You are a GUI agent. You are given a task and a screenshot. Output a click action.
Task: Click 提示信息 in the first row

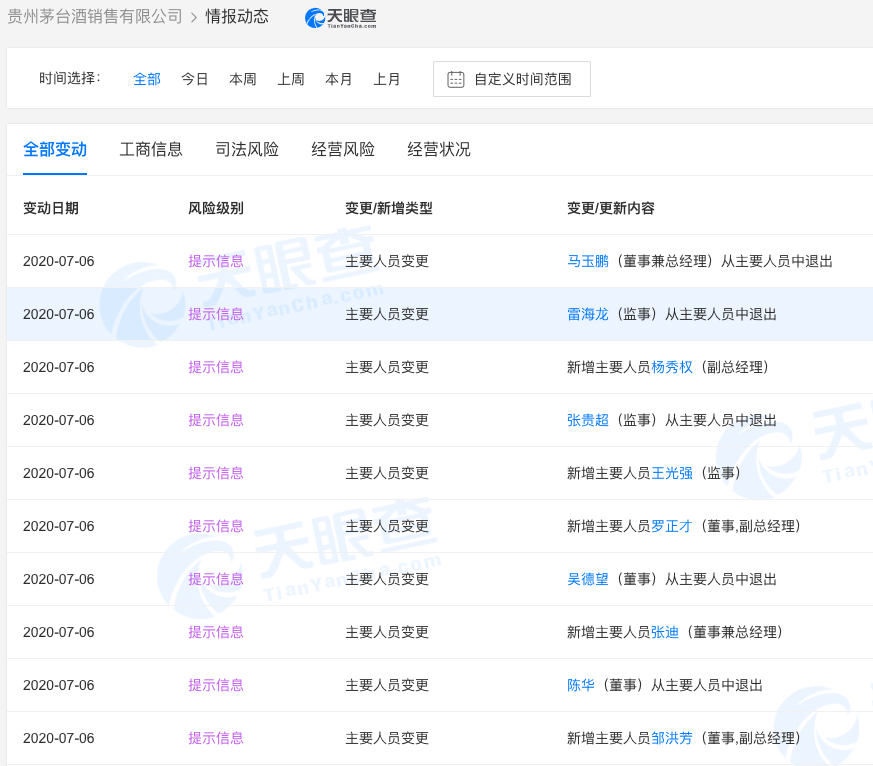tap(215, 261)
